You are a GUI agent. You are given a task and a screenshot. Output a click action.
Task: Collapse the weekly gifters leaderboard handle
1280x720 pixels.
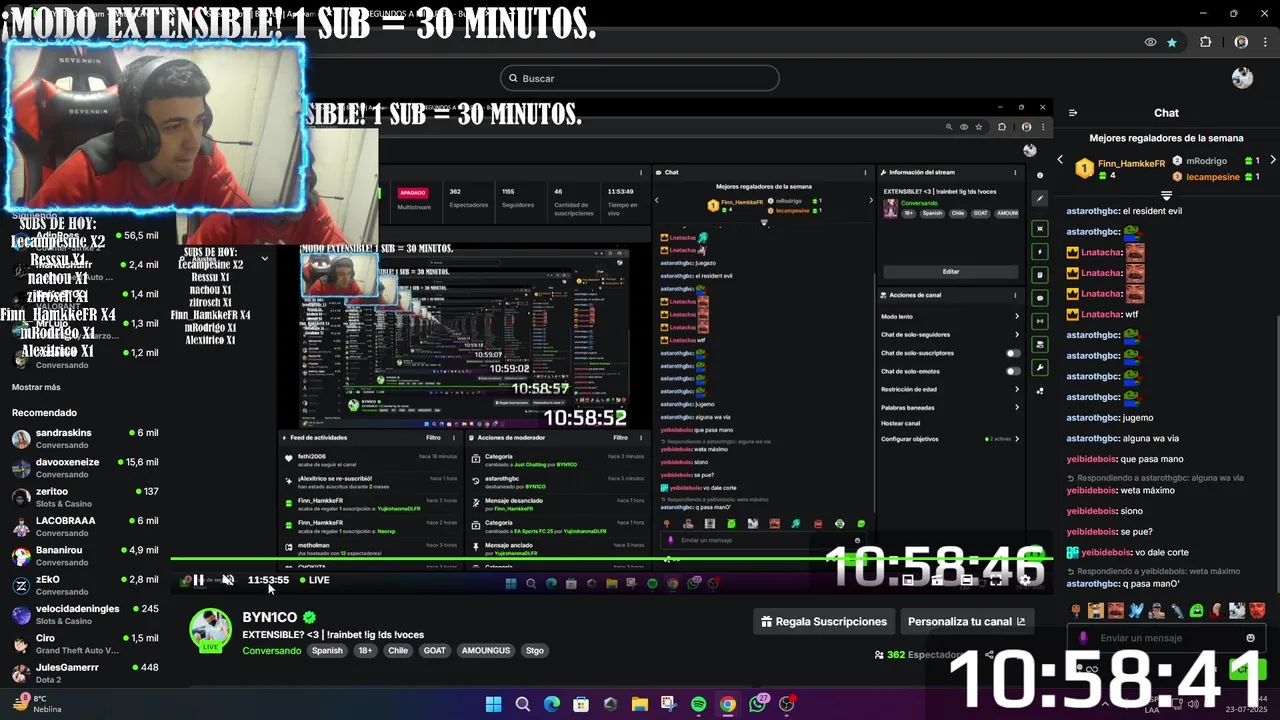1166,195
